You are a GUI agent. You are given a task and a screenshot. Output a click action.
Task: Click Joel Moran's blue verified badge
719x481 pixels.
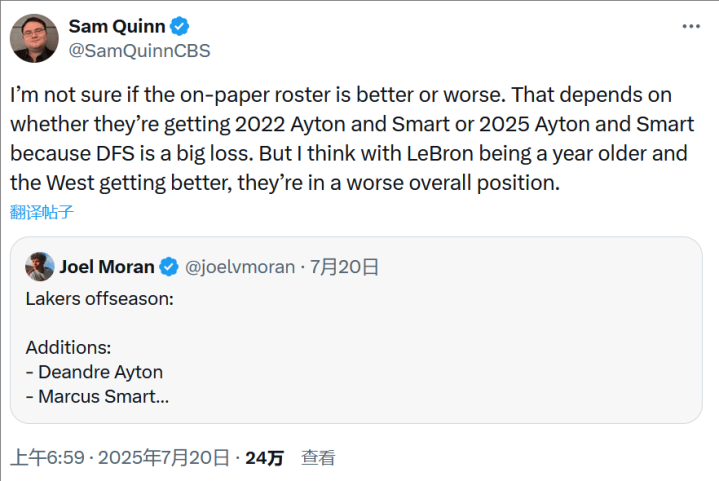click(169, 266)
